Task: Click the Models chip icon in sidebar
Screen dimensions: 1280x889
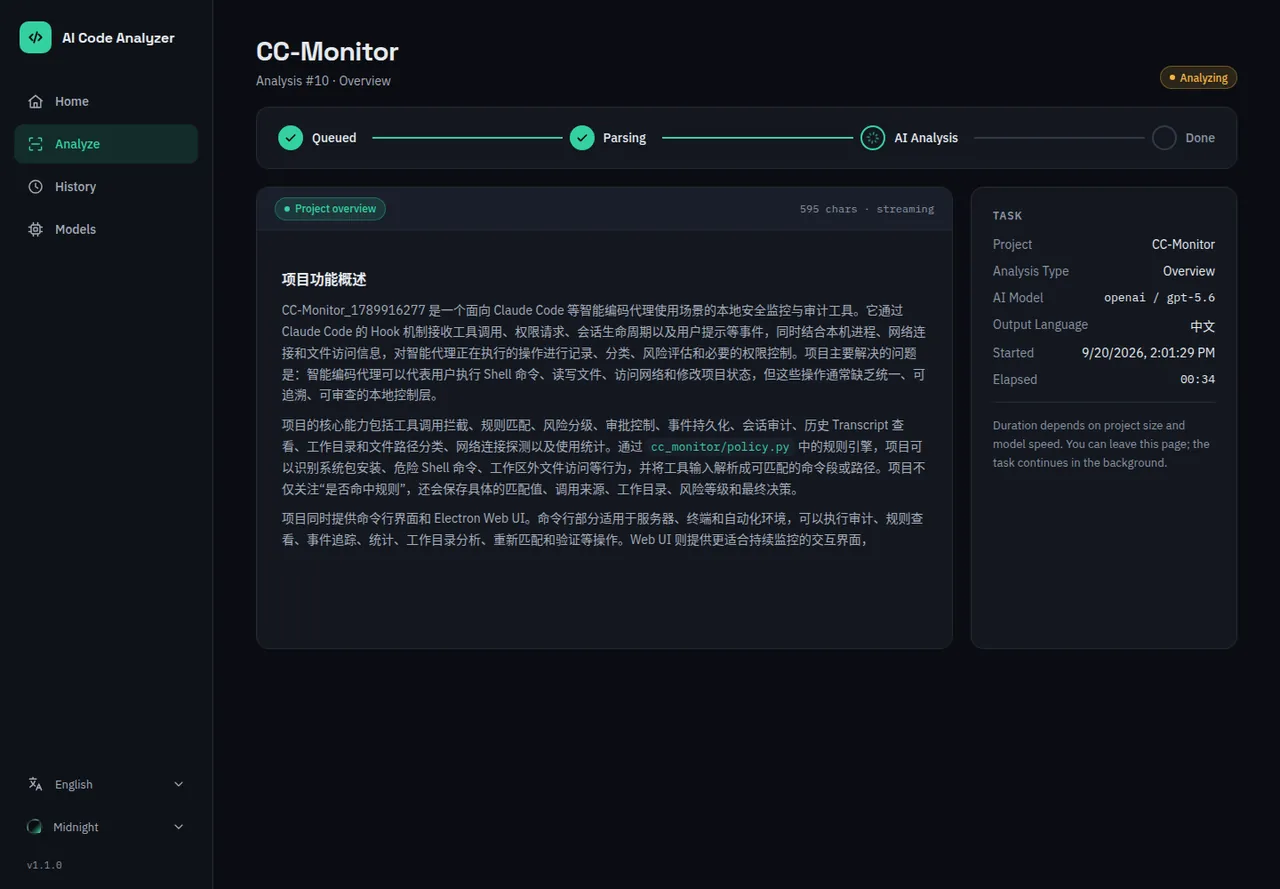Action: click(36, 229)
